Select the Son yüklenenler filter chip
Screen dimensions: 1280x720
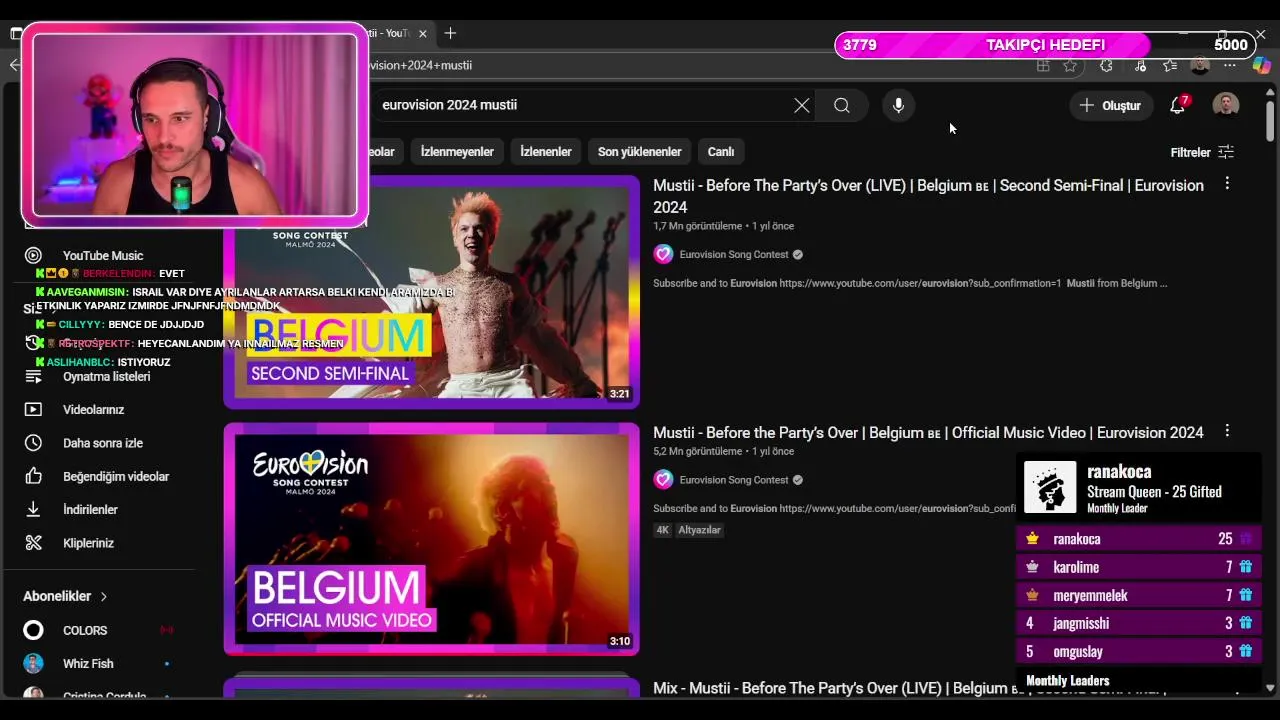pyautogui.click(x=639, y=152)
